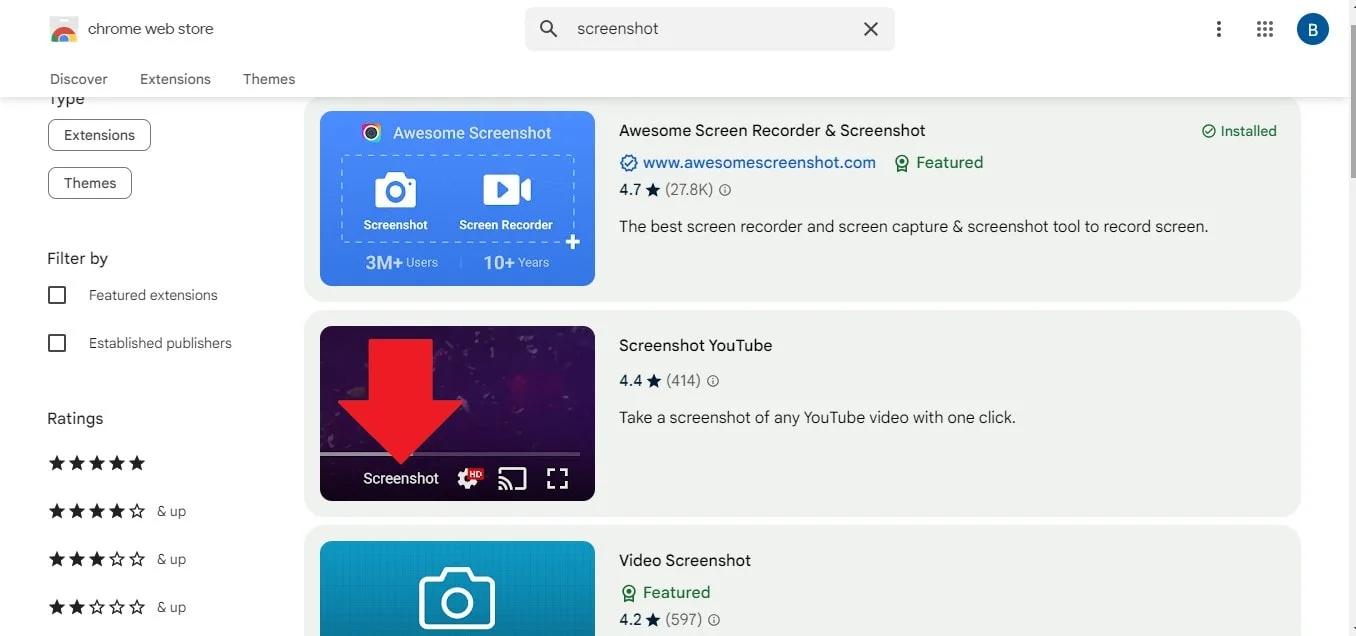Click the Featured badge on Awesome Screen Recorder
The height and width of the screenshot is (636, 1356).
point(938,163)
